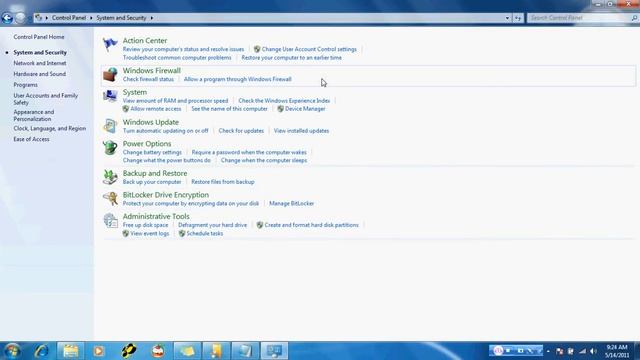The width and height of the screenshot is (640, 360).
Task: Click the Backup and Restore icon
Action: (x=110, y=177)
